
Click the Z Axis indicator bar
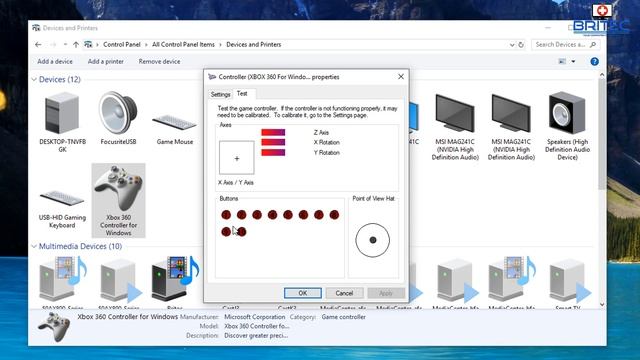(273, 132)
